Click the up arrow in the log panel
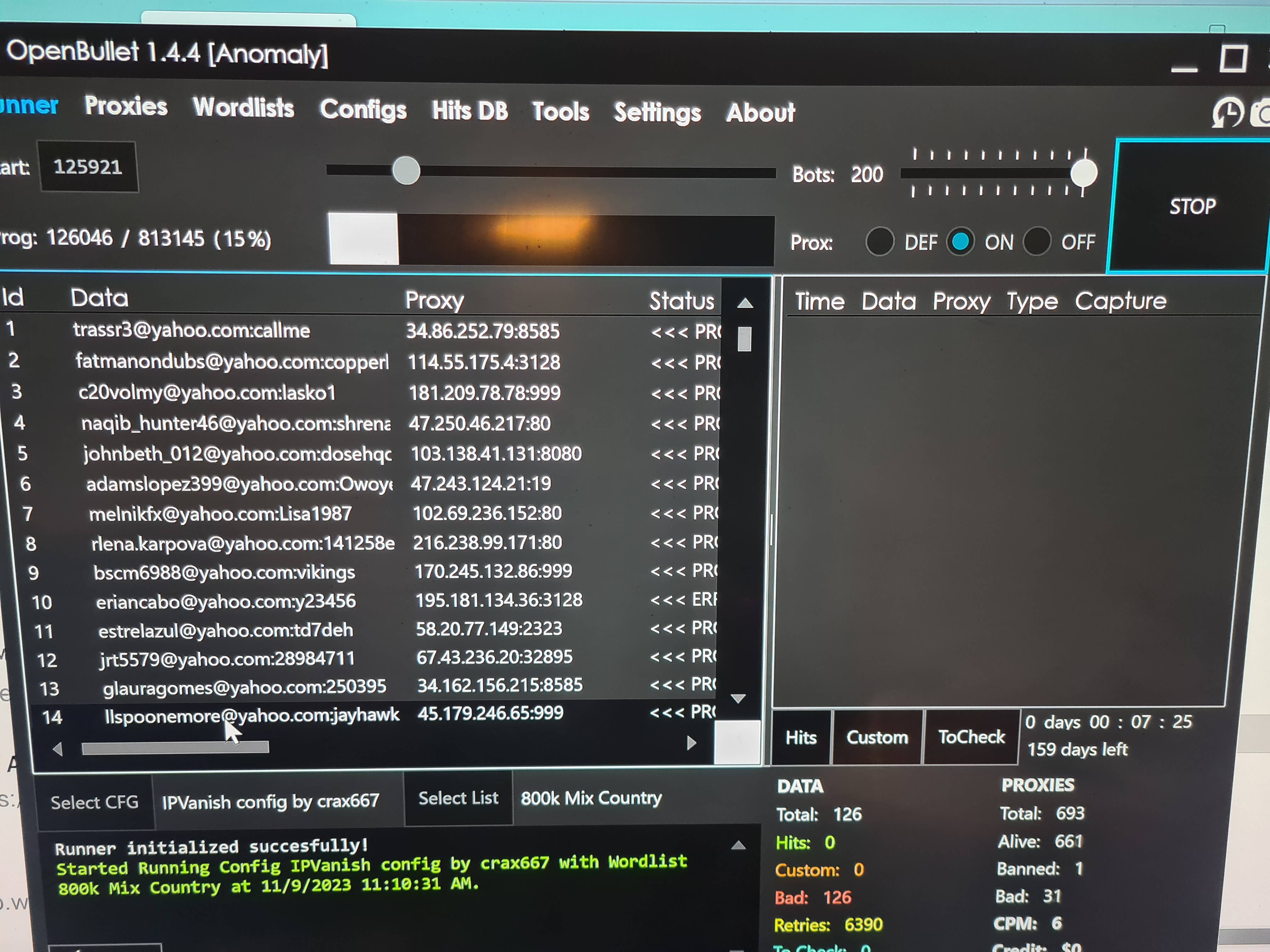This screenshot has width=1270, height=952. 738,845
